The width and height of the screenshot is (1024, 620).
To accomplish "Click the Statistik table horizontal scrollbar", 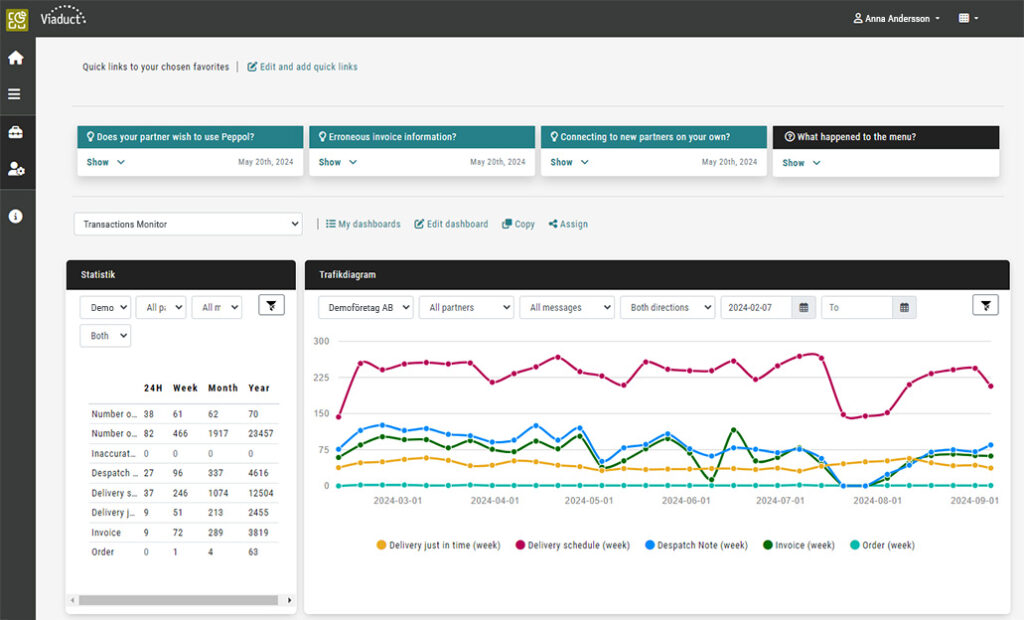I will 180,600.
